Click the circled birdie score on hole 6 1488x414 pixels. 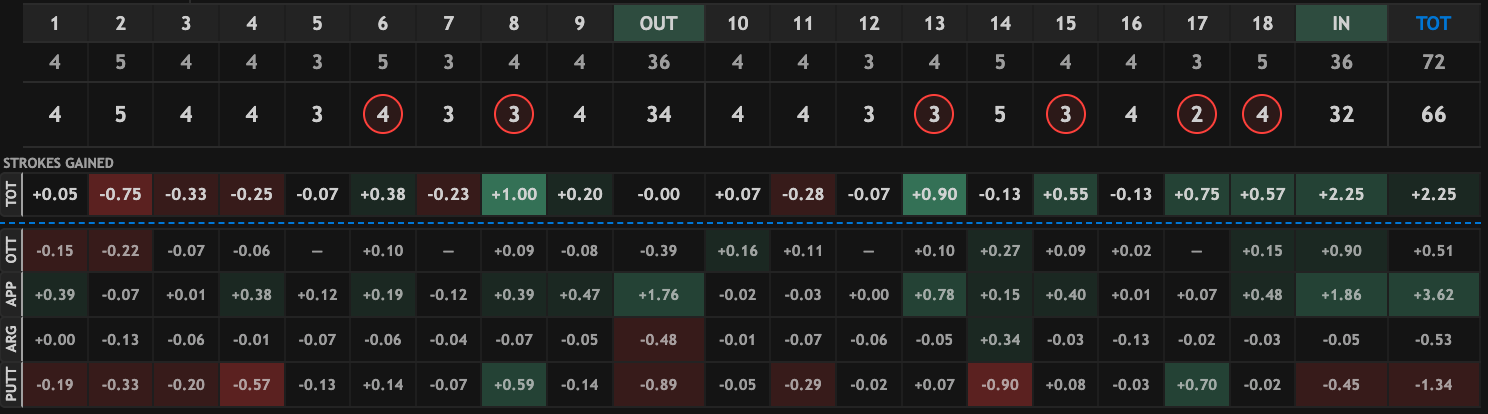point(383,115)
